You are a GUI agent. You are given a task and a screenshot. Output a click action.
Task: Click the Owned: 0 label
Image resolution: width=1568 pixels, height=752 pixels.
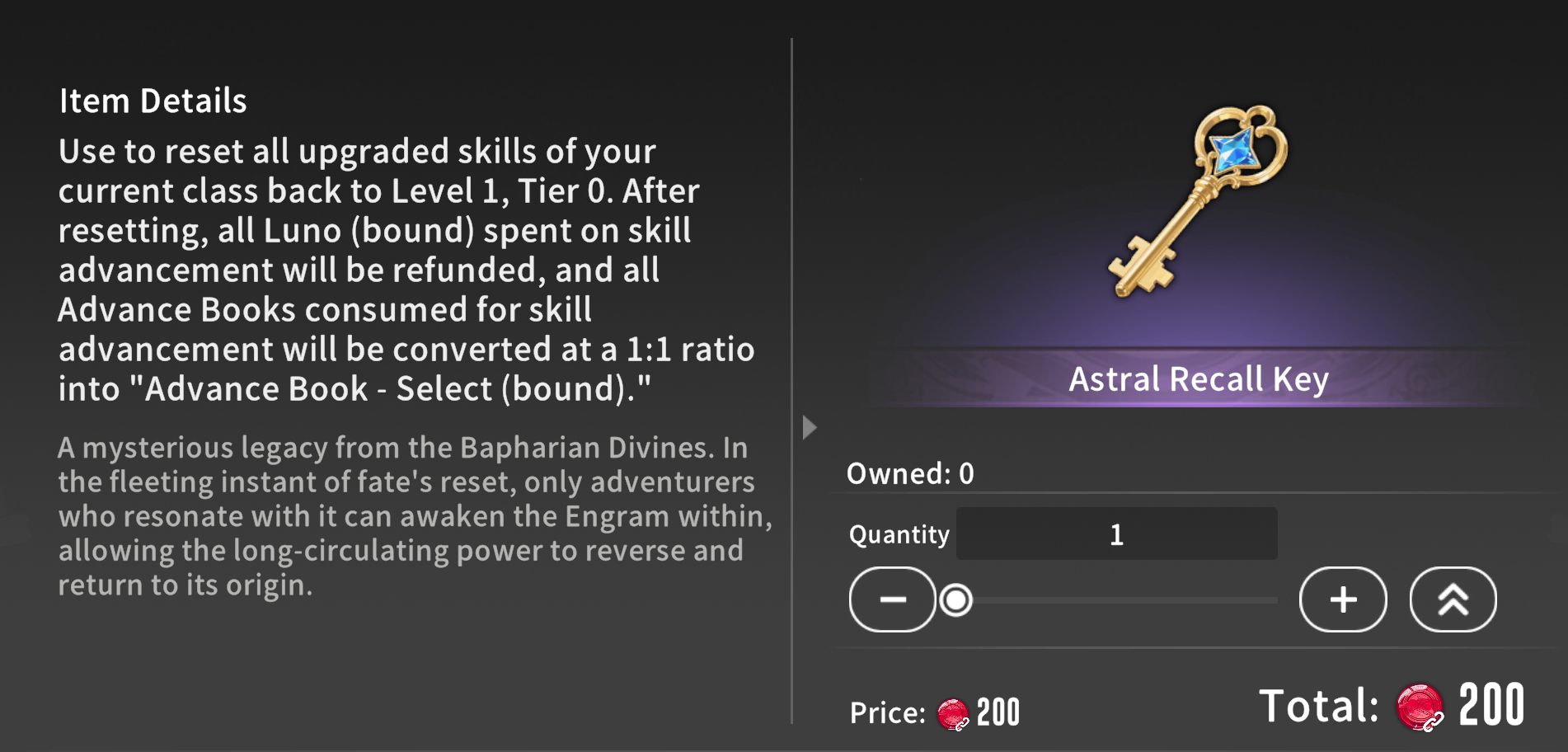910,474
